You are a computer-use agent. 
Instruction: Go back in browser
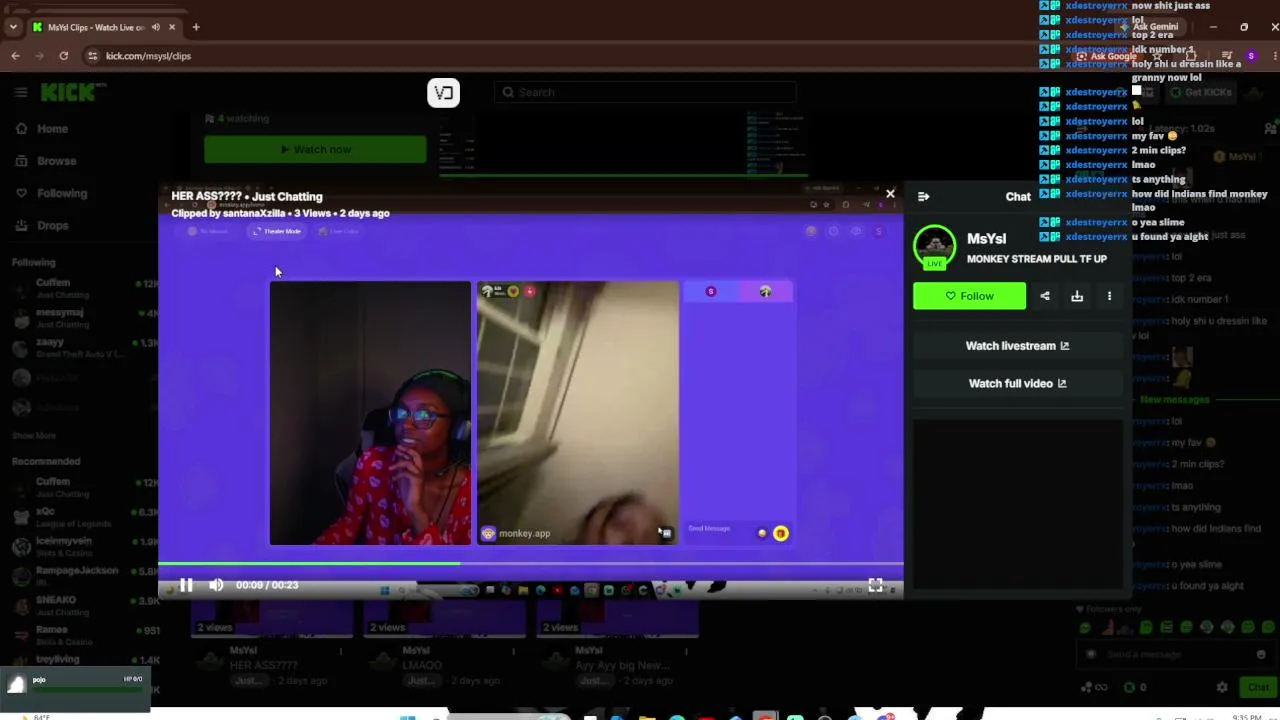(15, 56)
